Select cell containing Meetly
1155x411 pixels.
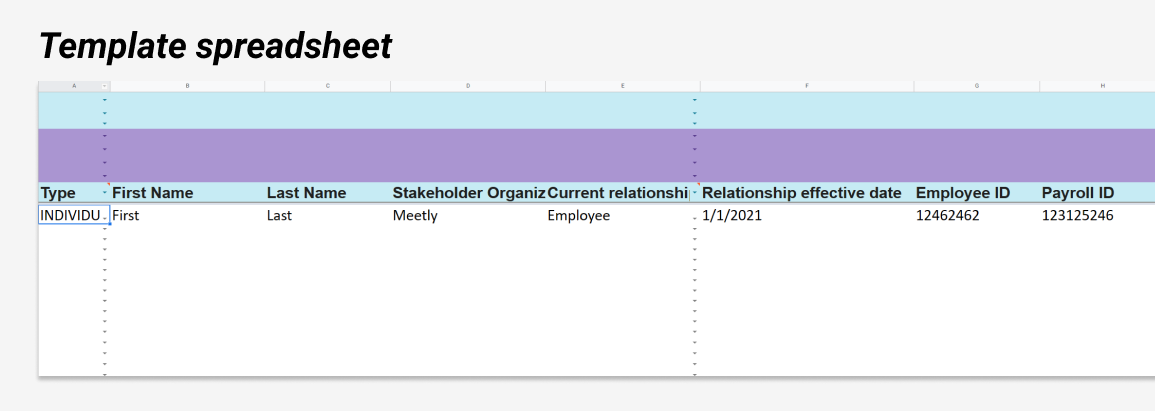pos(468,217)
